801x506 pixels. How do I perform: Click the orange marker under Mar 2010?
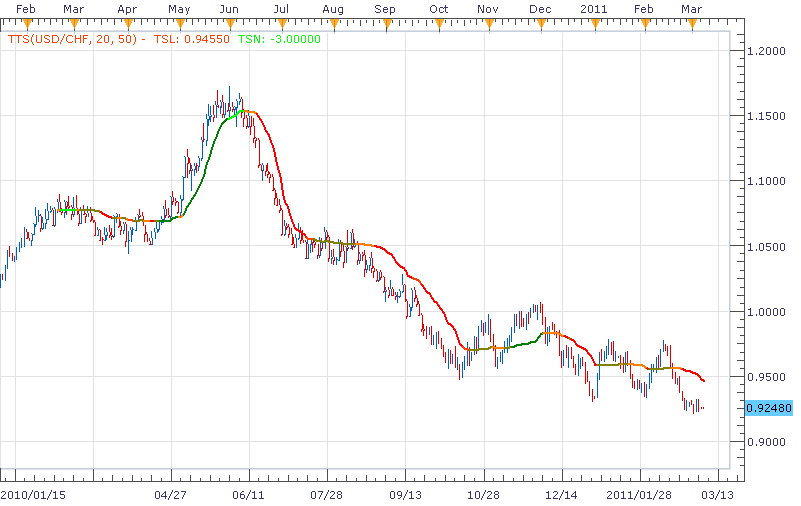tap(75, 24)
